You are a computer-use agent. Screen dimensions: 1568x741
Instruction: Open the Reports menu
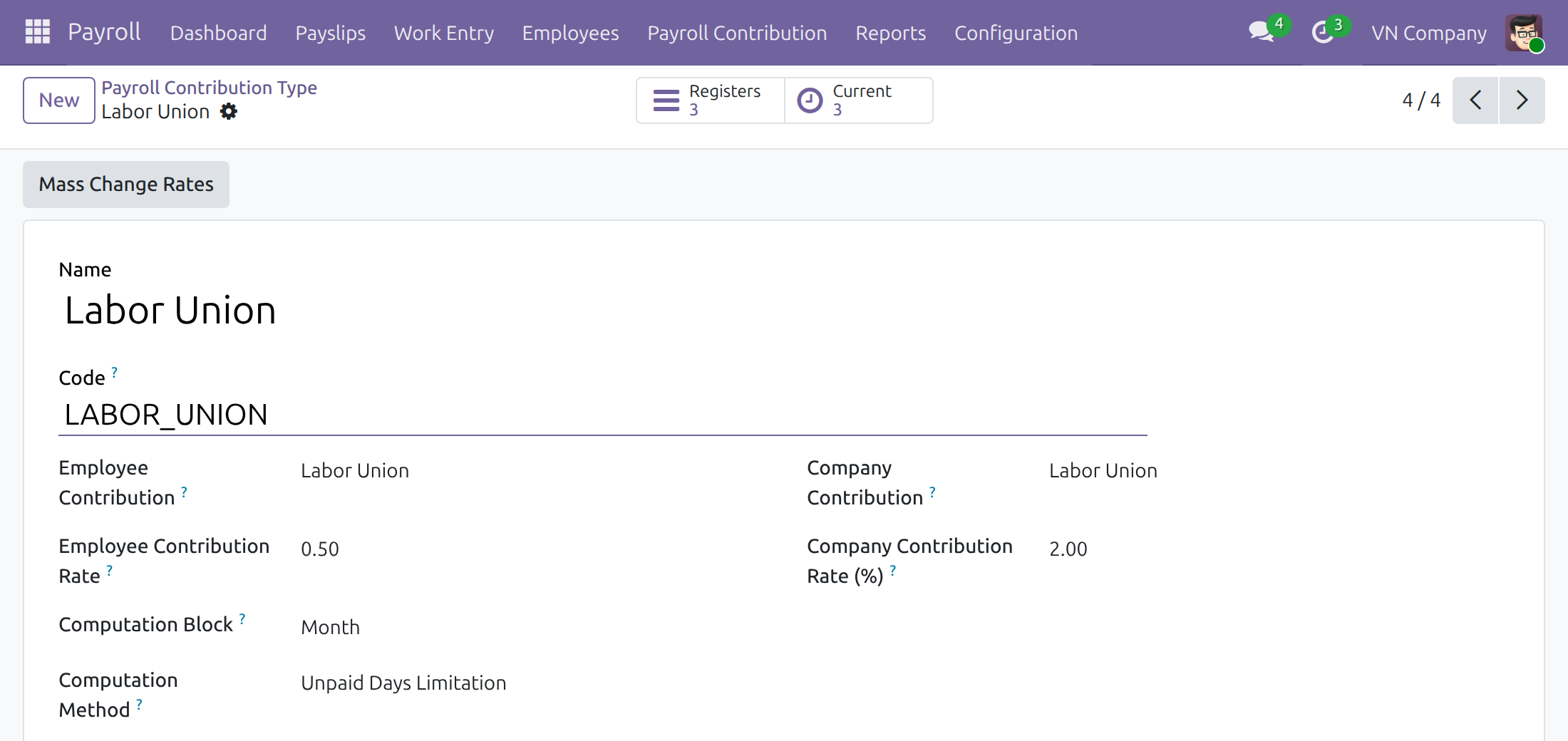coord(891,33)
